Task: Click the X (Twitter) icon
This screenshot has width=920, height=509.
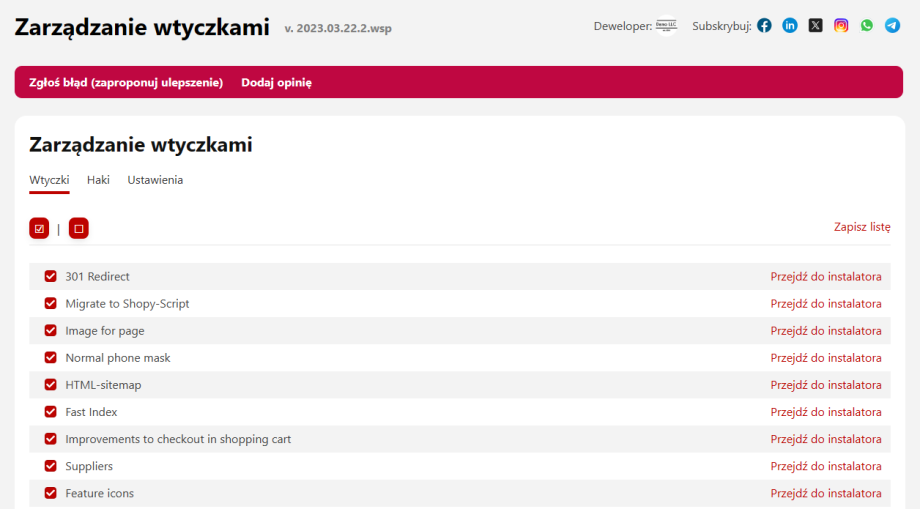Action: click(816, 26)
